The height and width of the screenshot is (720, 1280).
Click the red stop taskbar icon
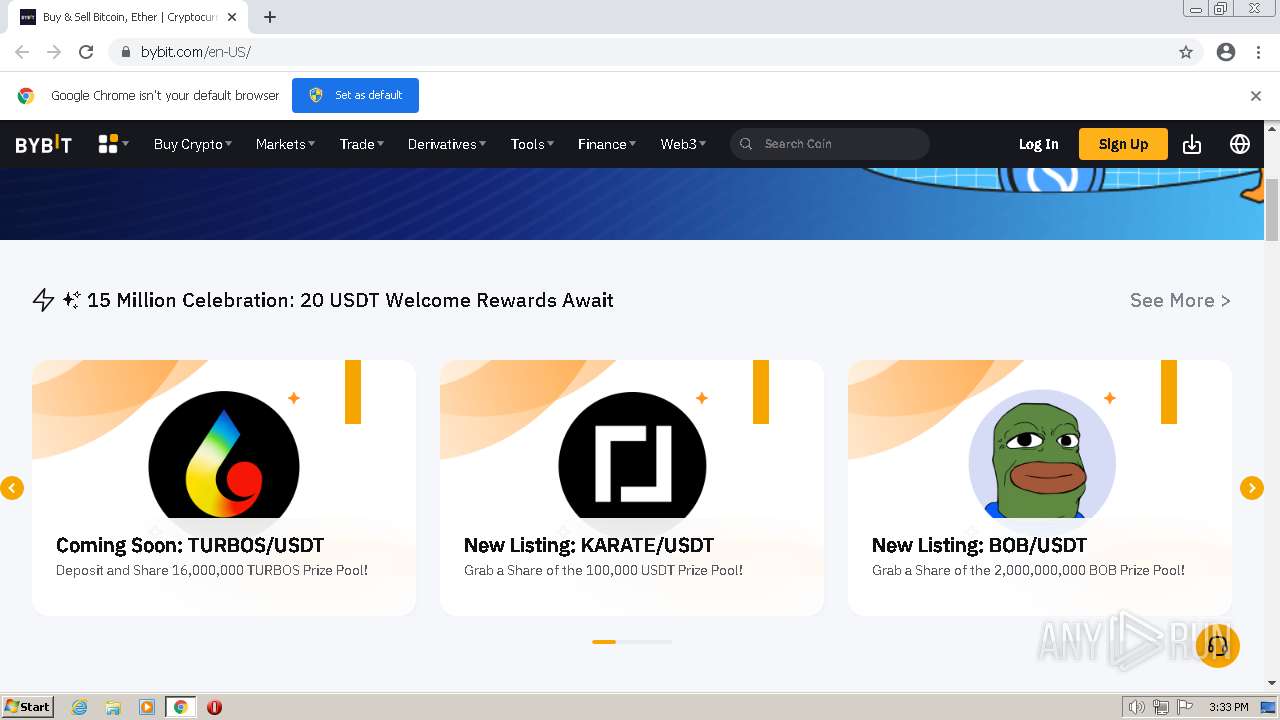pos(214,707)
